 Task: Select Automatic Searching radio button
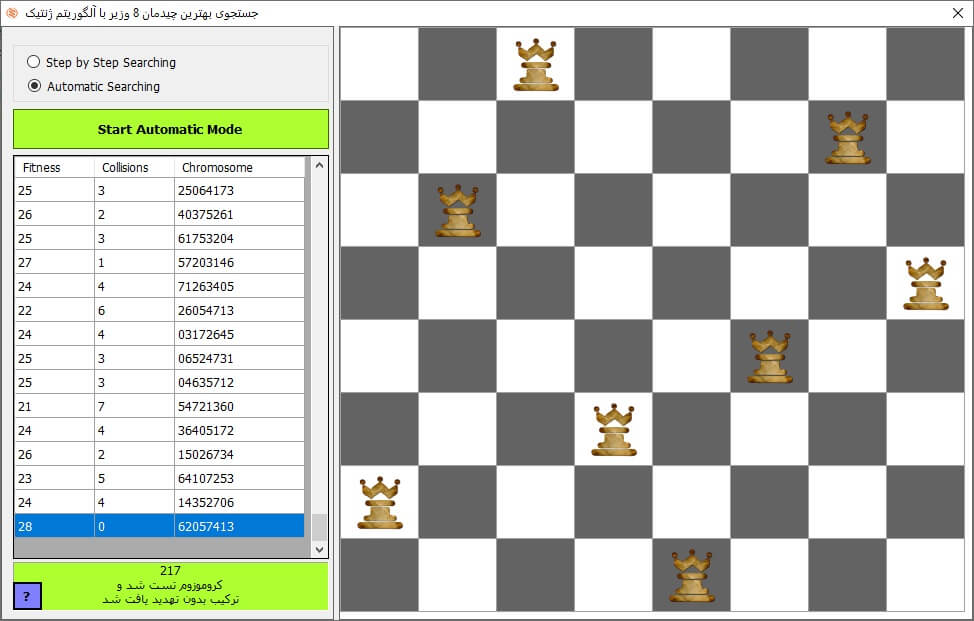click(34, 86)
